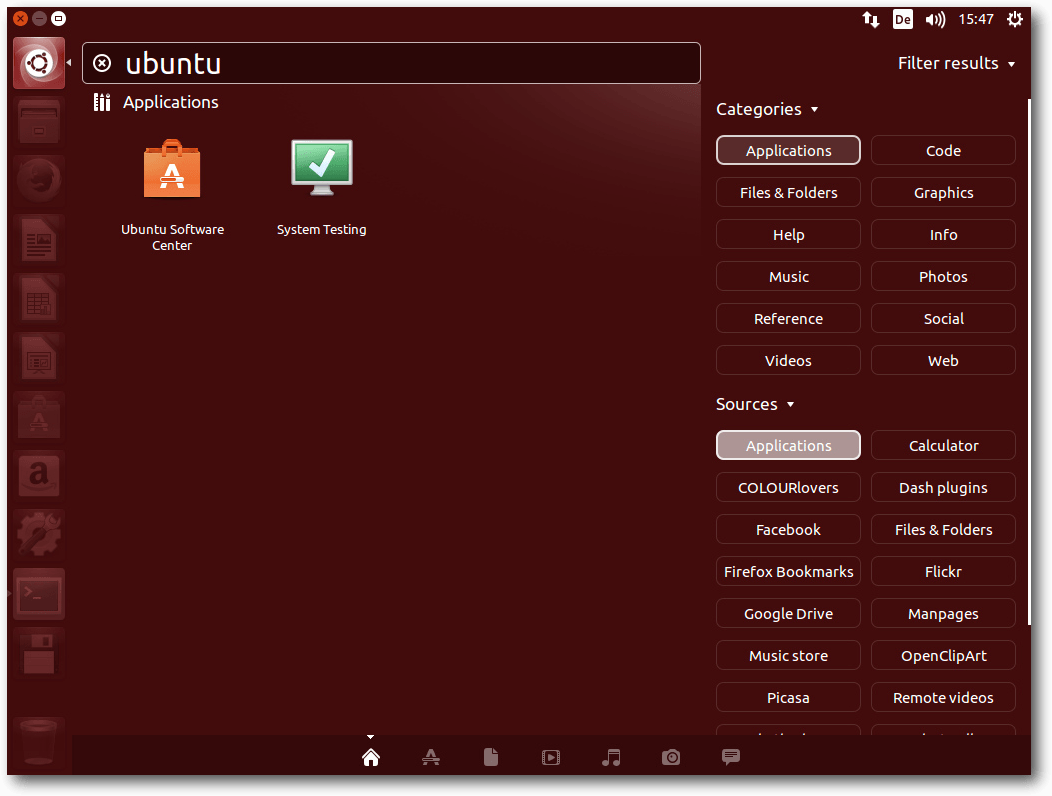Collapse the Sources filter section
This screenshot has height=796, width=1052.
click(x=755, y=404)
